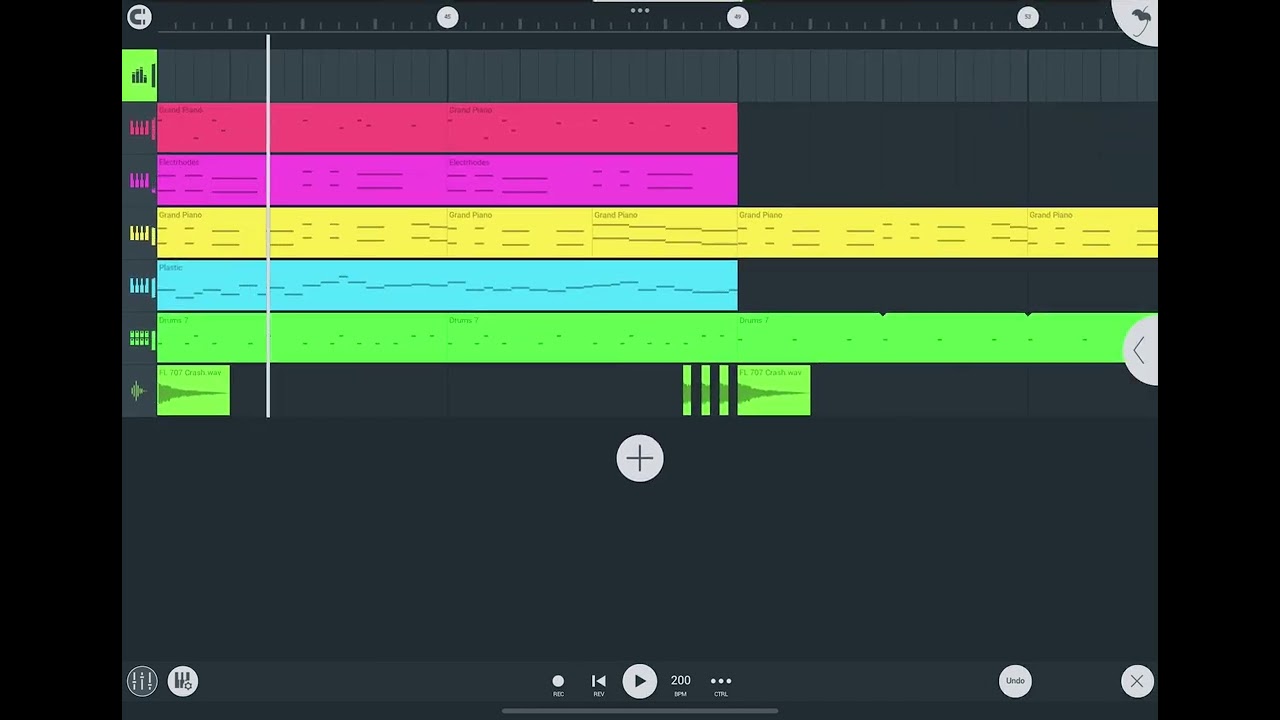The width and height of the screenshot is (1280, 720).
Task: Close the playlist with the X button
Action: click(x=1137, y=681)
